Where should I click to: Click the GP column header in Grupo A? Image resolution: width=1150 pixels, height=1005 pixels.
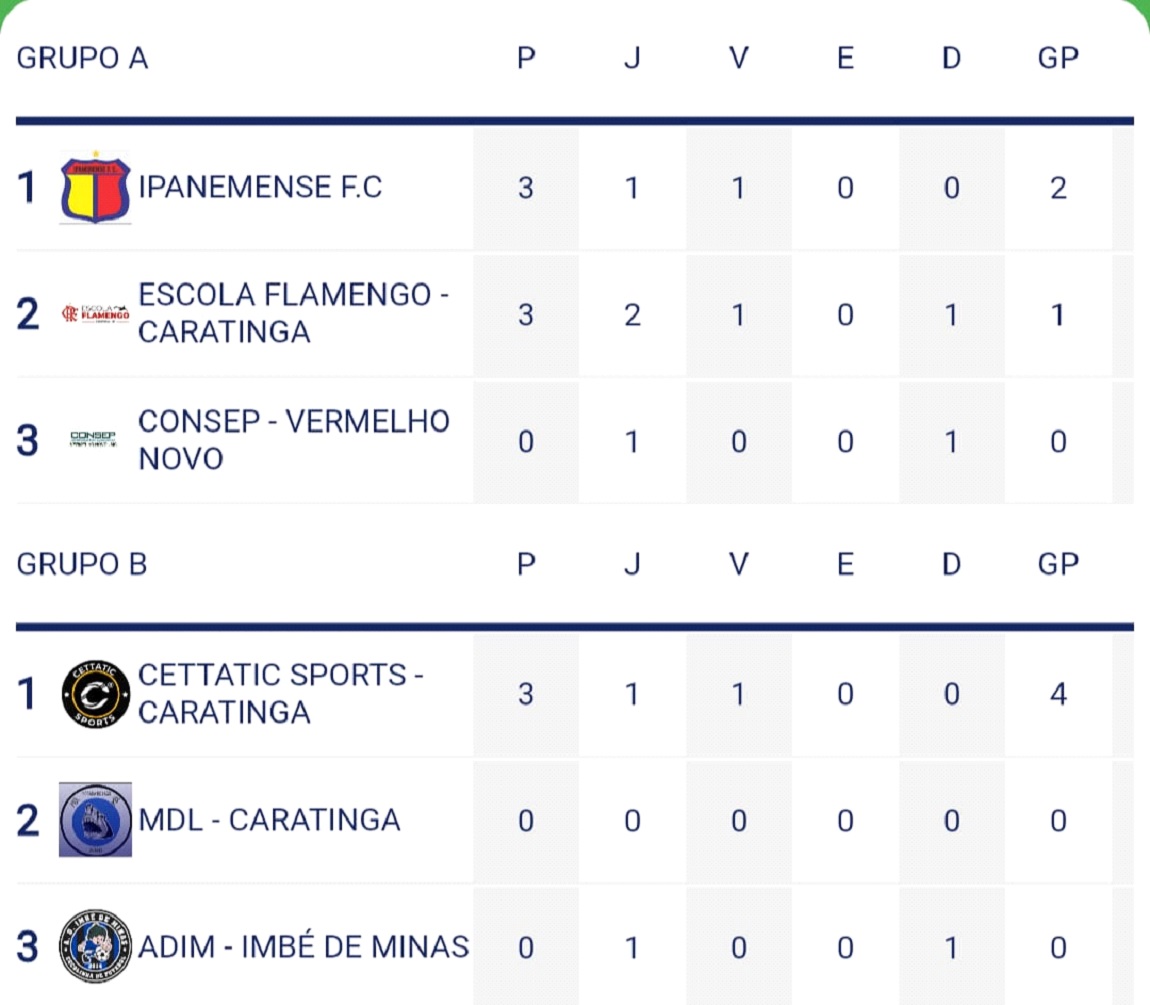coord(1058,58)
